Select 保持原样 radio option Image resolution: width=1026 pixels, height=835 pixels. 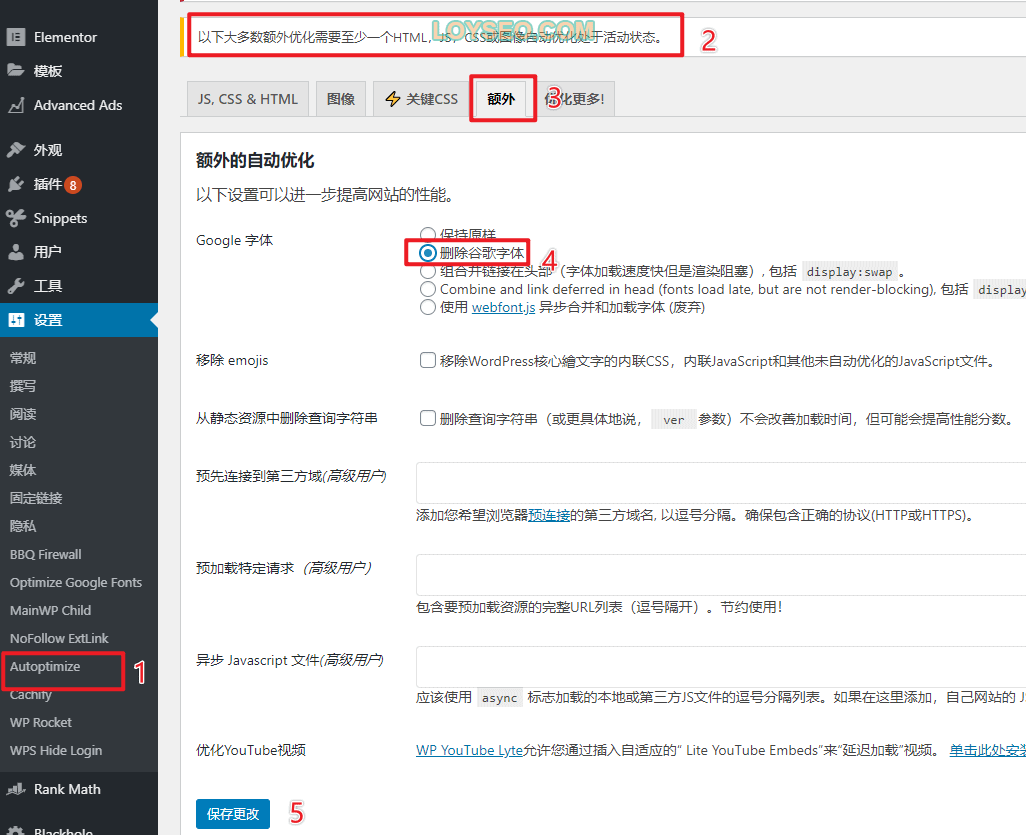(x=427, y=234)
